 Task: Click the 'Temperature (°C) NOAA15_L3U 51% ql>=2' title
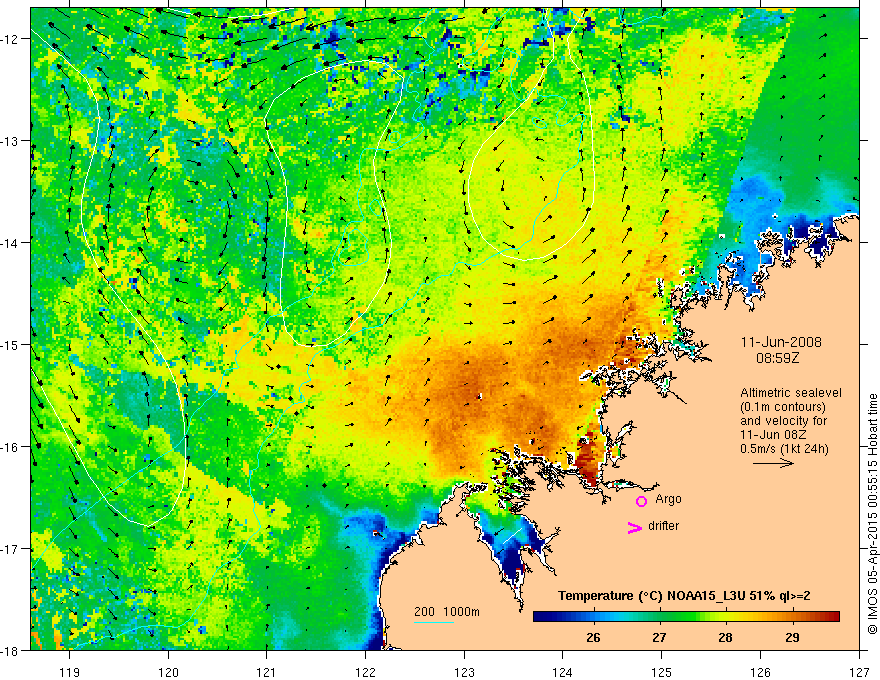tap(684, 596)
